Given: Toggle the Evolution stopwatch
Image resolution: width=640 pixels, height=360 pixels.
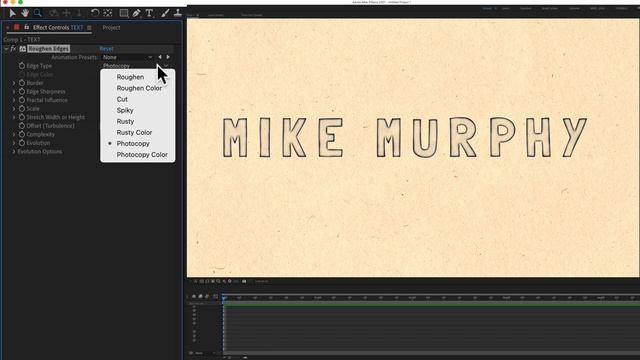Looking at the screenshot, I should (22, 143).
